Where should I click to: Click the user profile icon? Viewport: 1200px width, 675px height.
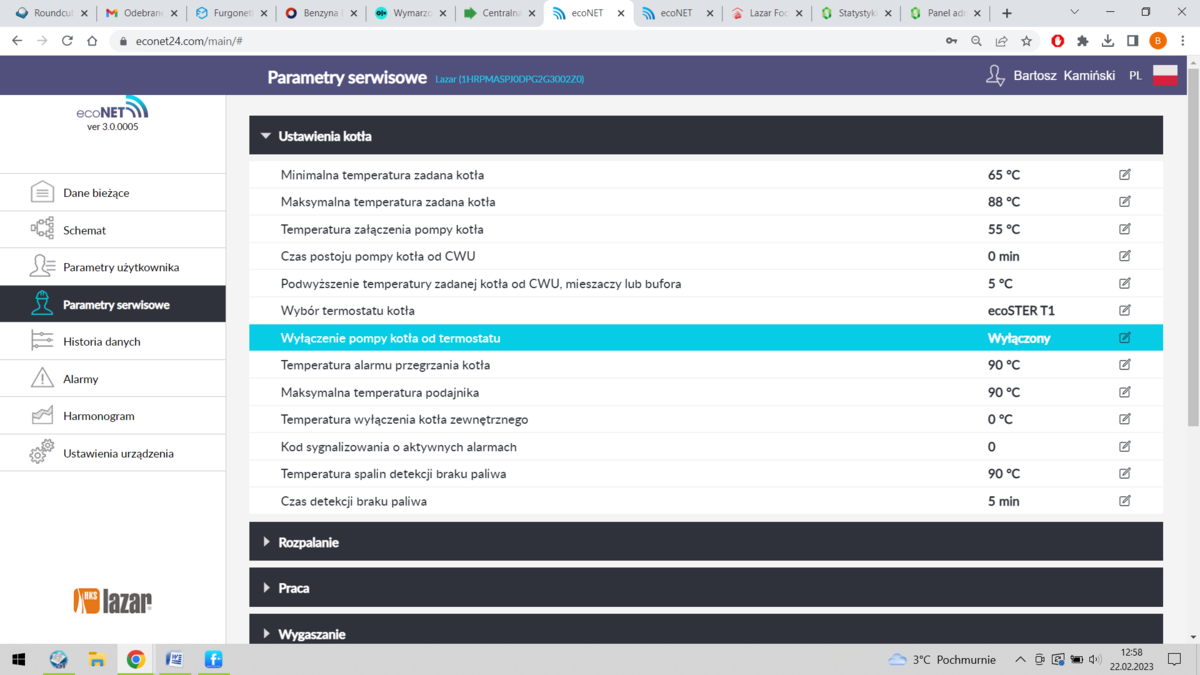pos(995,76)
